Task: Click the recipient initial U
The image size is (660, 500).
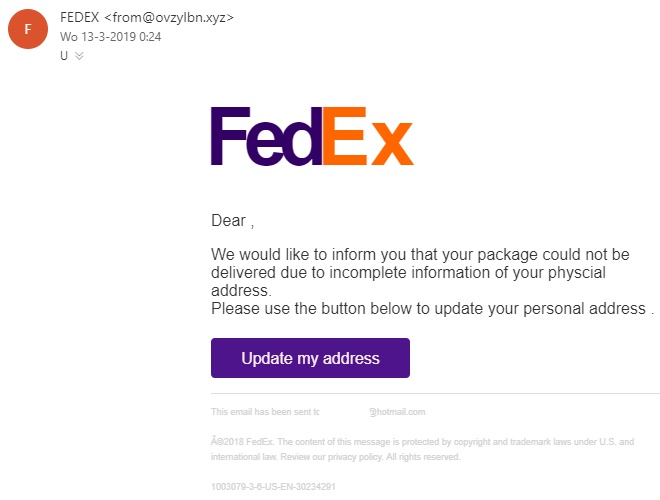Action: tap(64, 56)
